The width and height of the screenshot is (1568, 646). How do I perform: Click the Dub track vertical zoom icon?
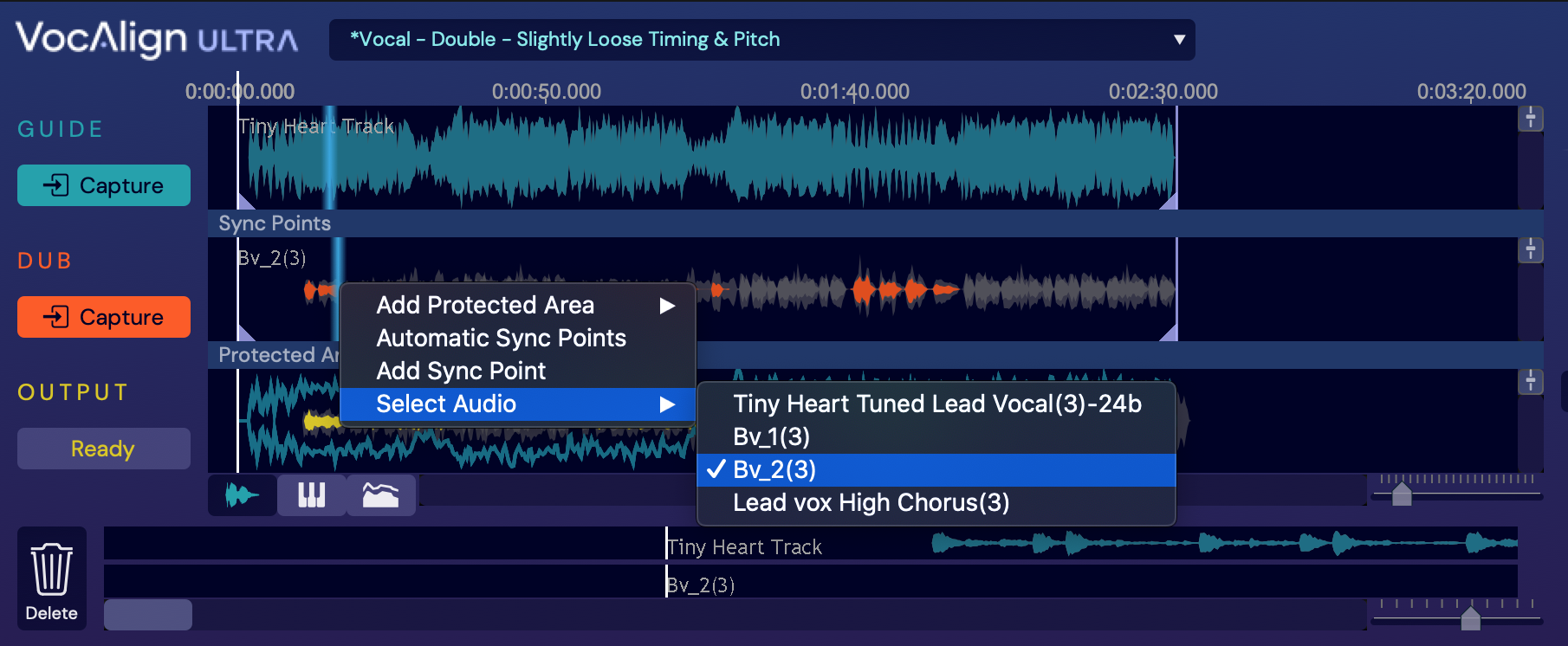point(1531,250)
